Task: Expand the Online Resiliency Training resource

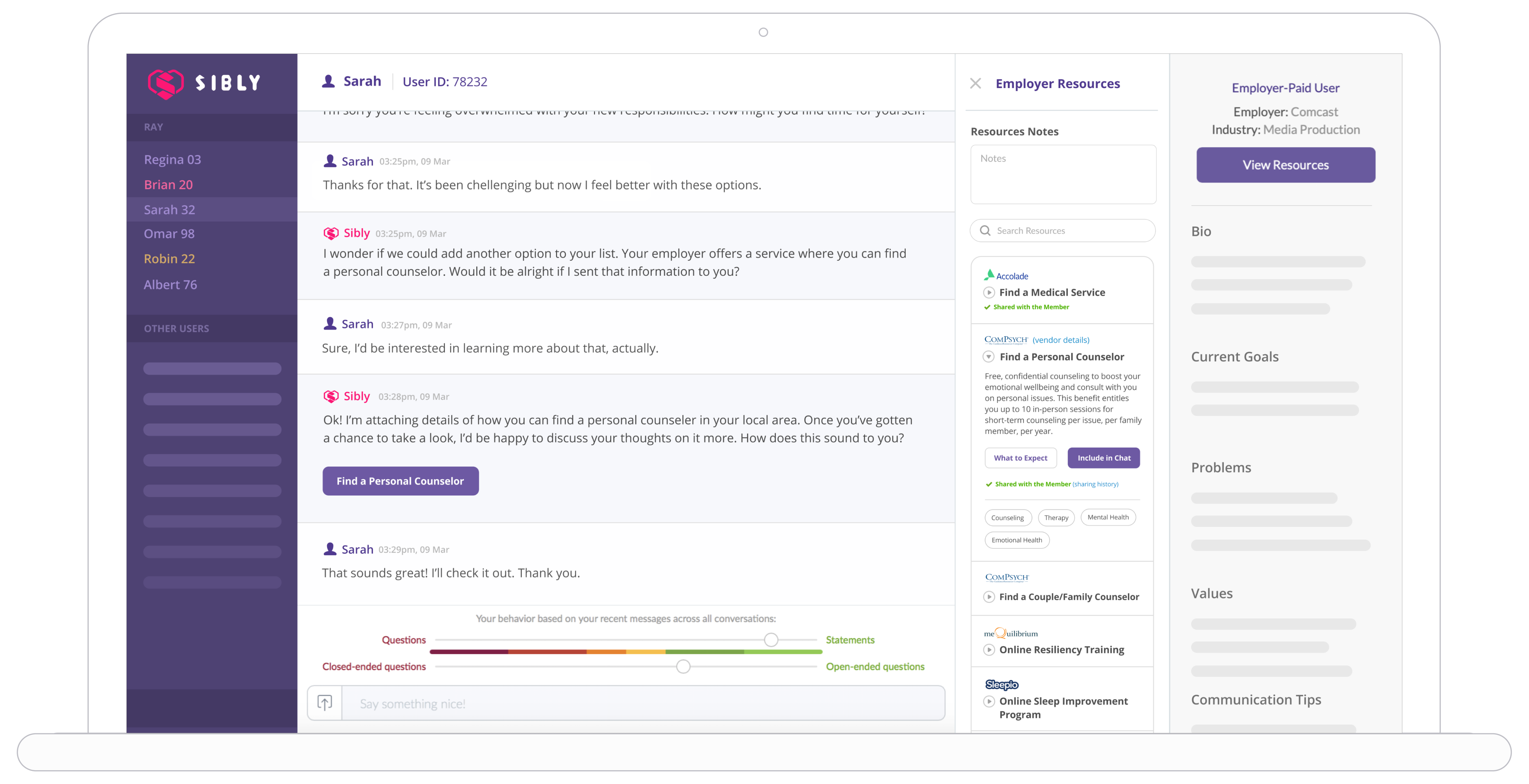Action: pos(989,650)
